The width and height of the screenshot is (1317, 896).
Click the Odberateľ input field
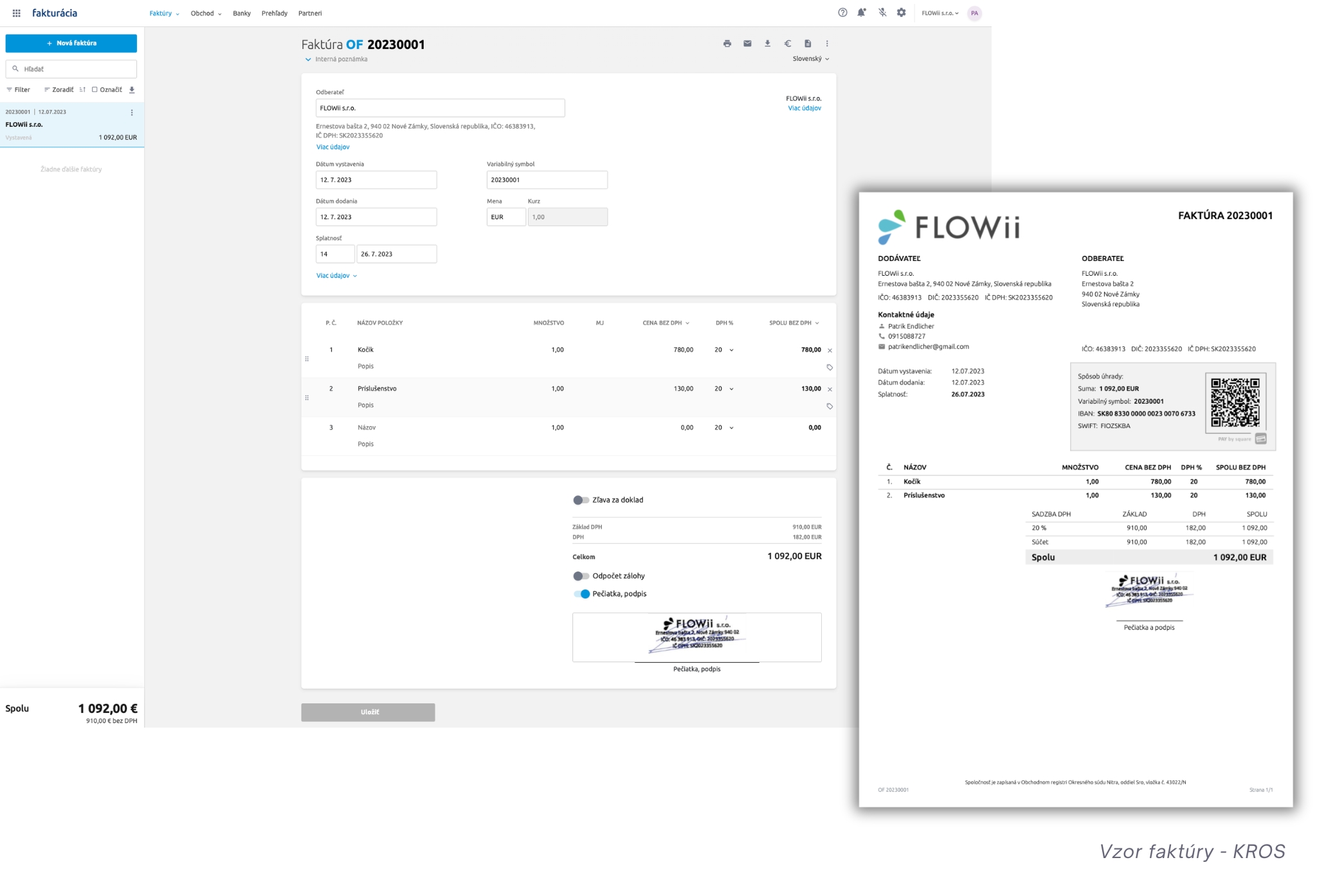click(x=440, y=108)
